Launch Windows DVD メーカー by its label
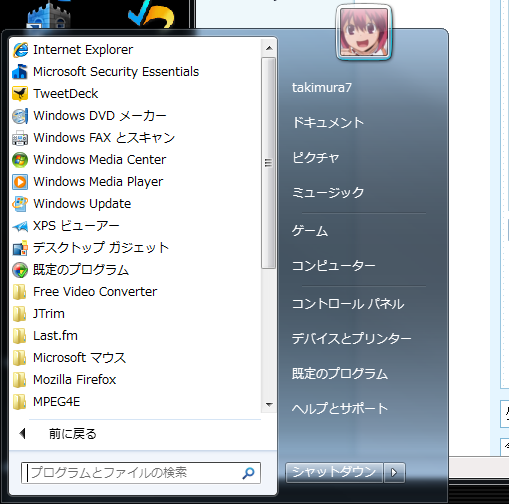 tap(100, 116)
